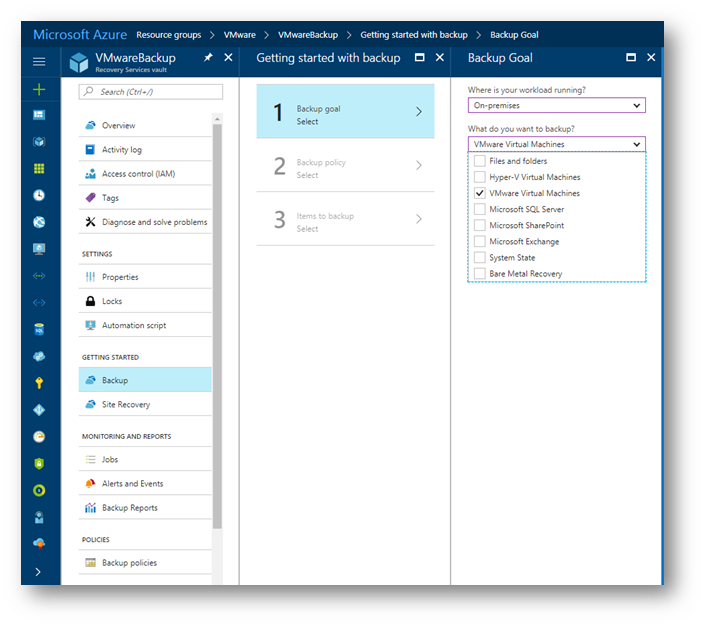Expand the left sidebar with bottom chevron

(x=39, y=571)
